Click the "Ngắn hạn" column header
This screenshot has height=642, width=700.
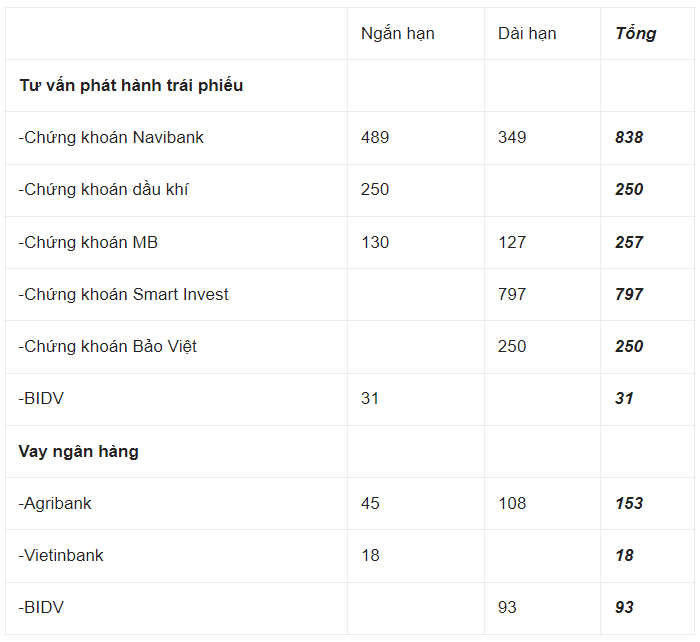(x=397, y=33)
